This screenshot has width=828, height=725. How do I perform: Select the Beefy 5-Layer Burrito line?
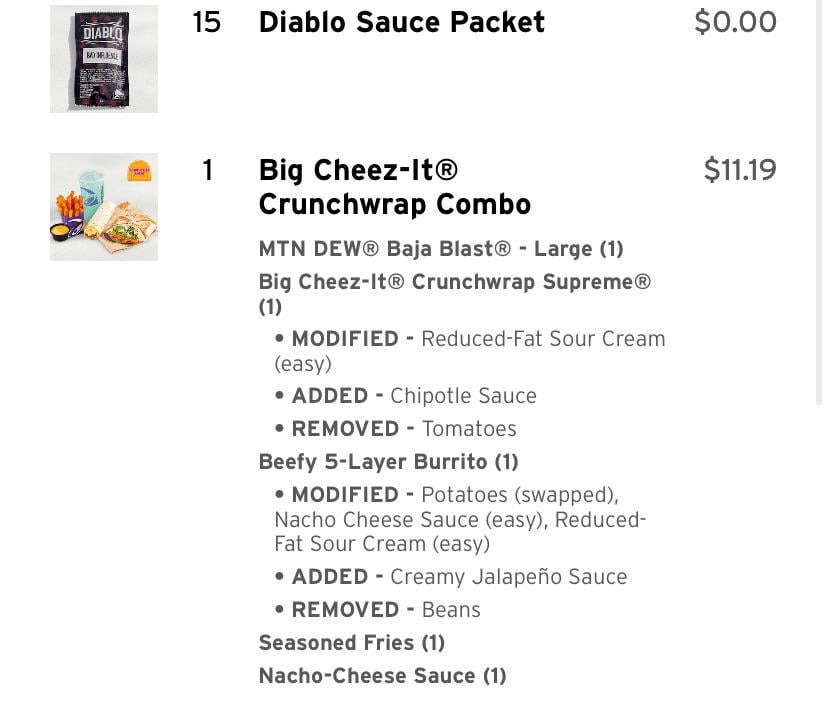coord(388,462)
